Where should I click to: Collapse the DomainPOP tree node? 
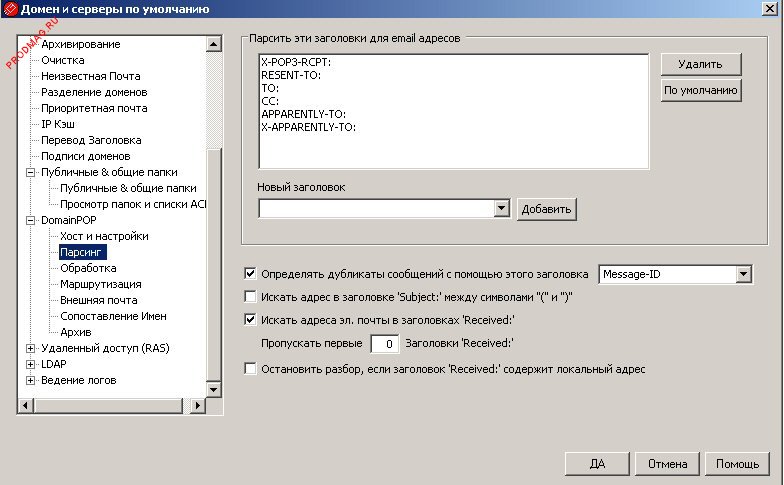30,220
